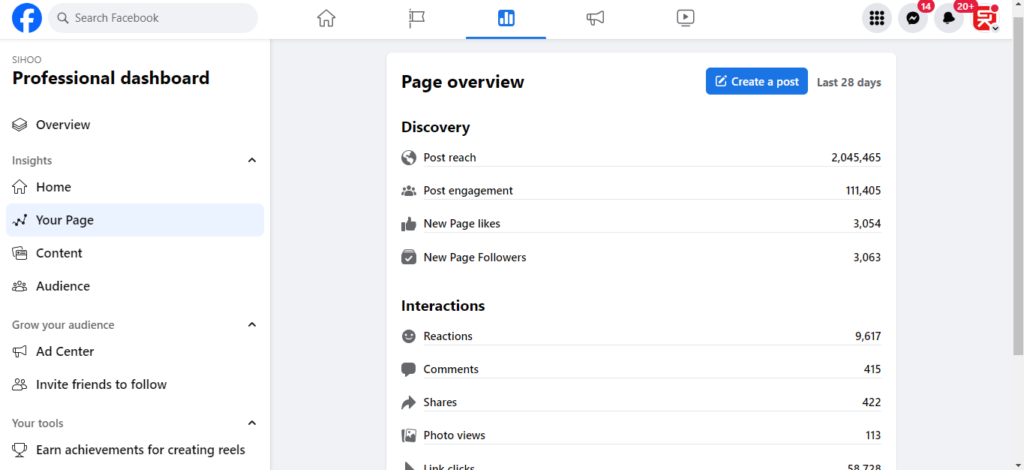The width and height of the screenshot is (1024, 470).
Task: Click the Create a post button
Action: 756,82
